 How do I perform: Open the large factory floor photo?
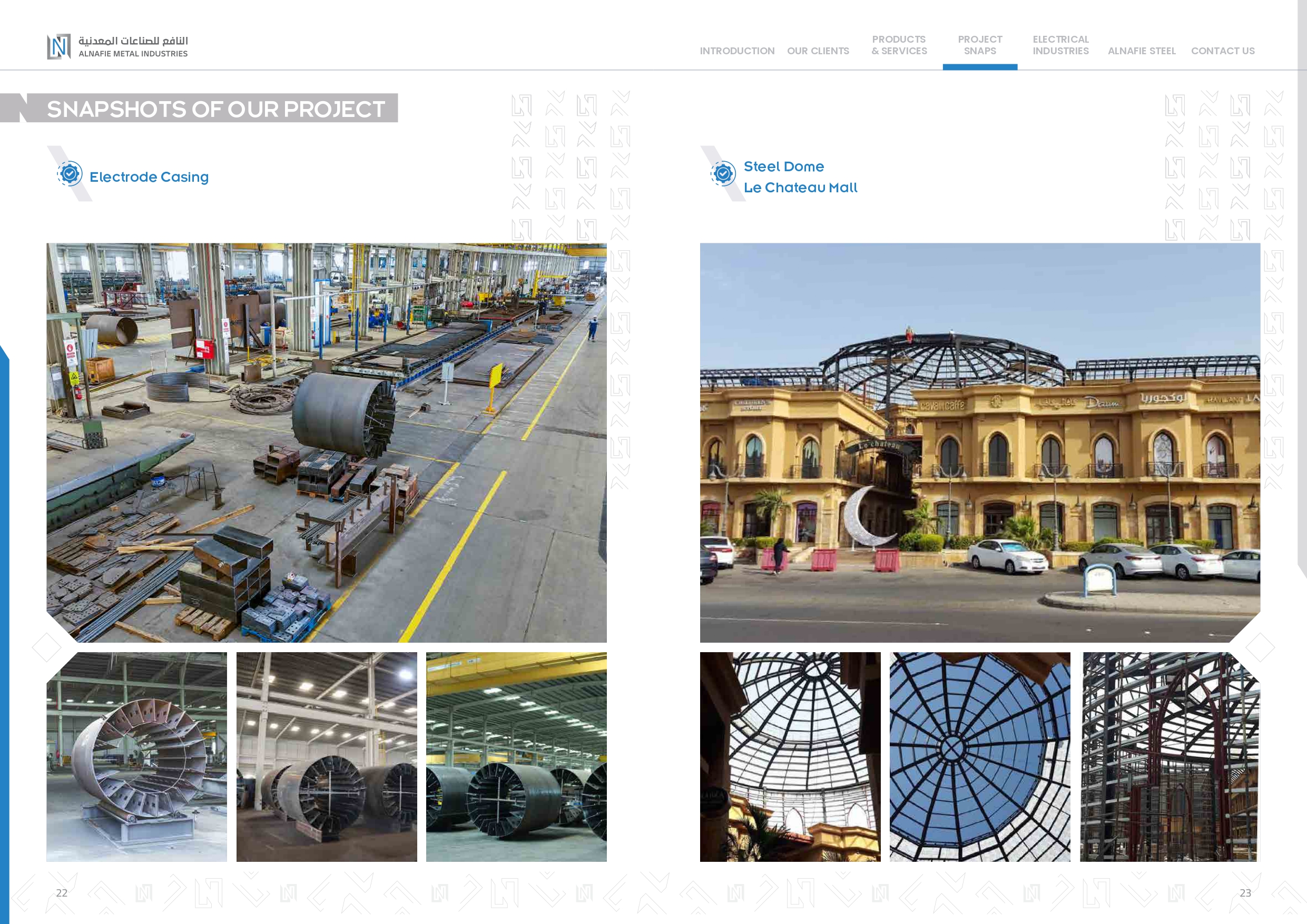[326, 443]
